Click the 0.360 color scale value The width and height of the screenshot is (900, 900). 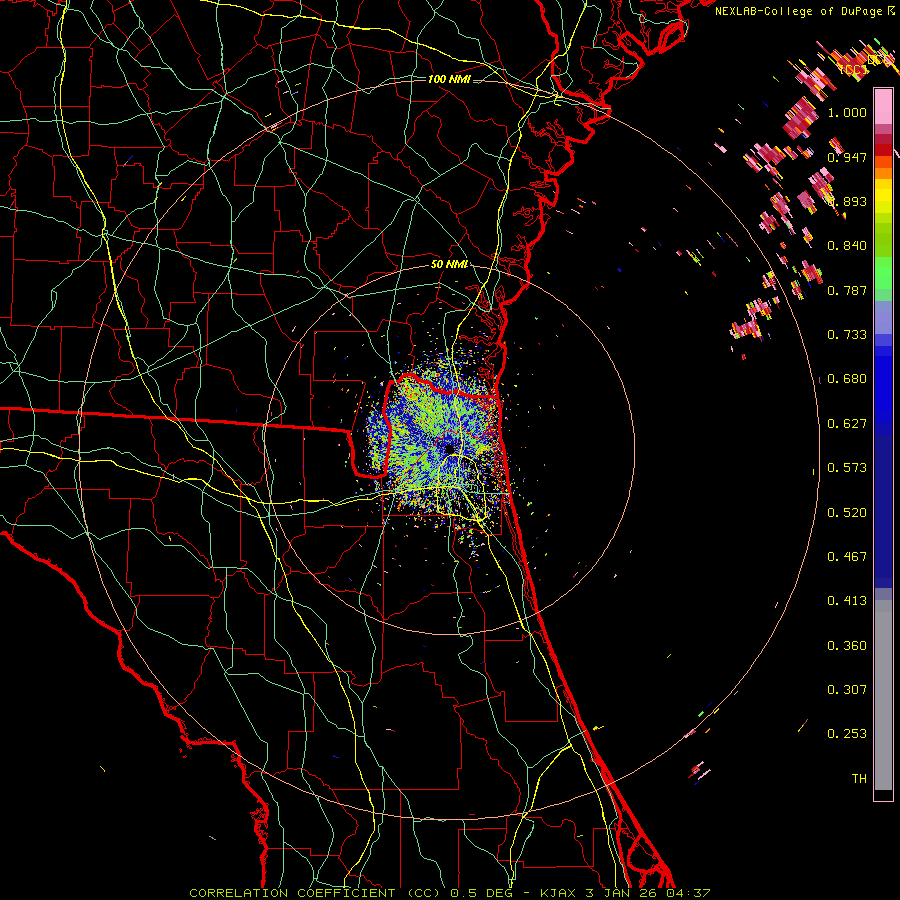pos(847,645)
